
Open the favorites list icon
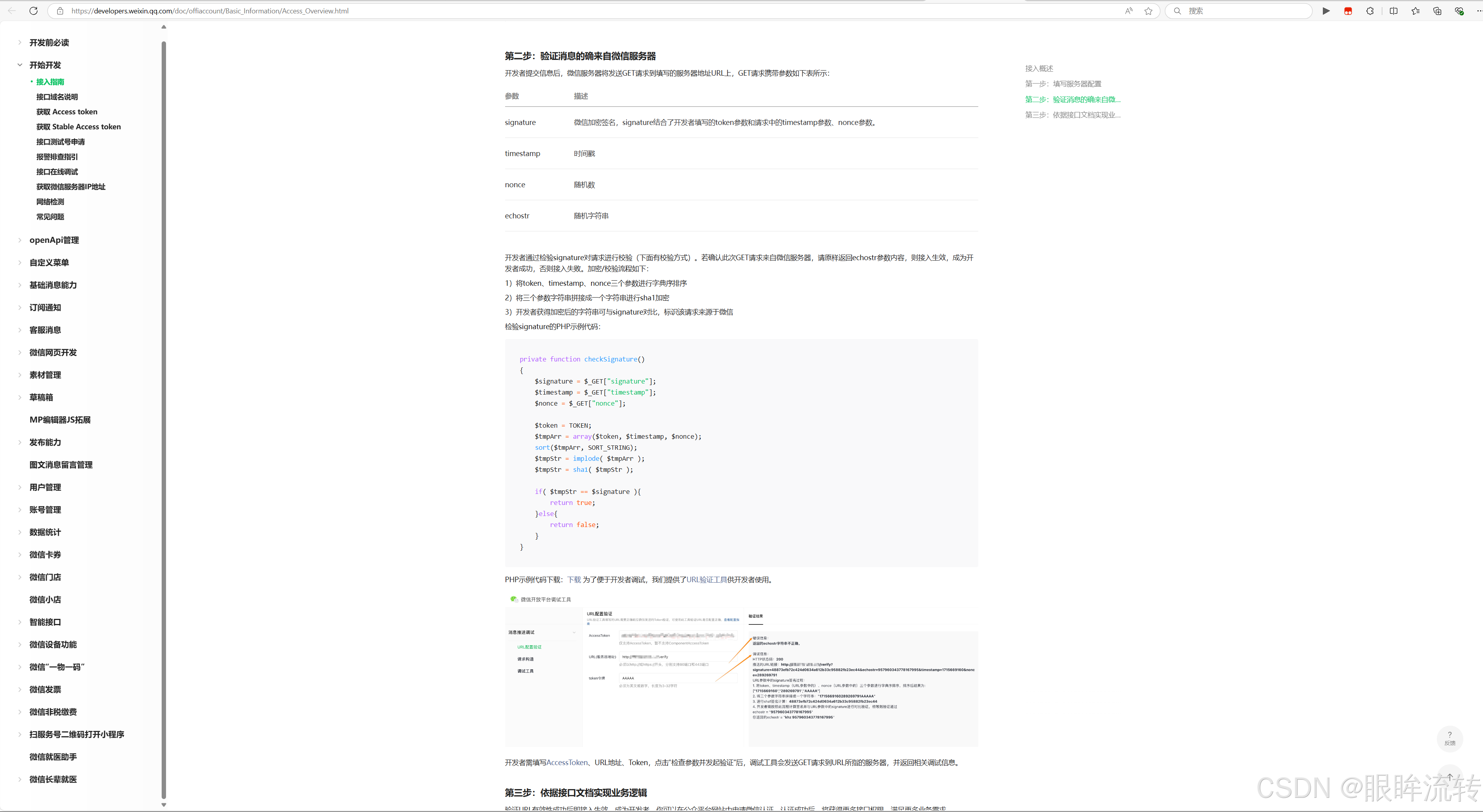[1416, 11]
